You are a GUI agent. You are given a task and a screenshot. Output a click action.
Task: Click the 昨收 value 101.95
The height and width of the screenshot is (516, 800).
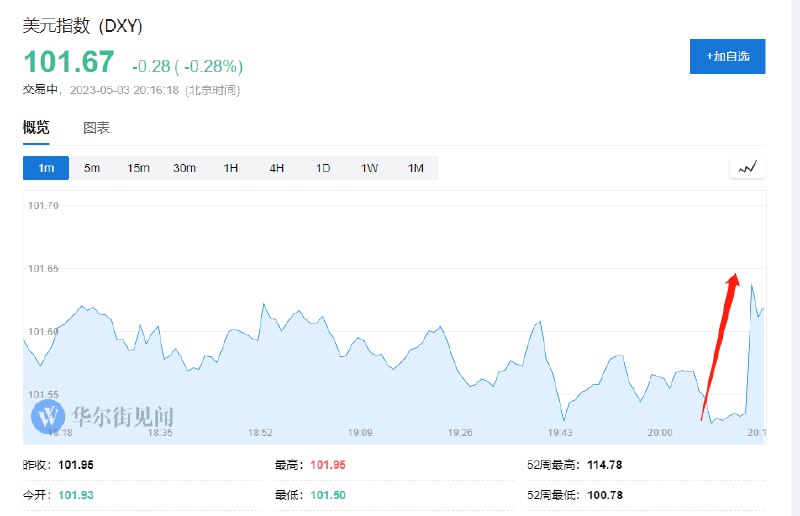point(76,465)
